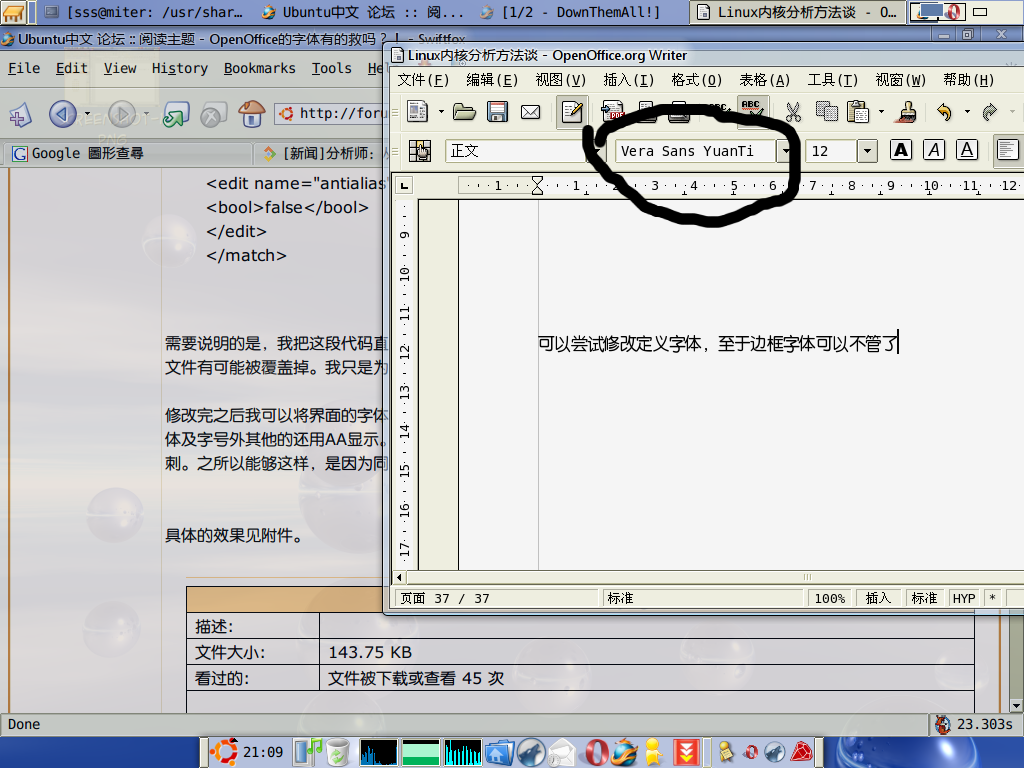Toggle AutoSpellcheck ABC button
The image size is (1024, 768).
click(752, 111)
